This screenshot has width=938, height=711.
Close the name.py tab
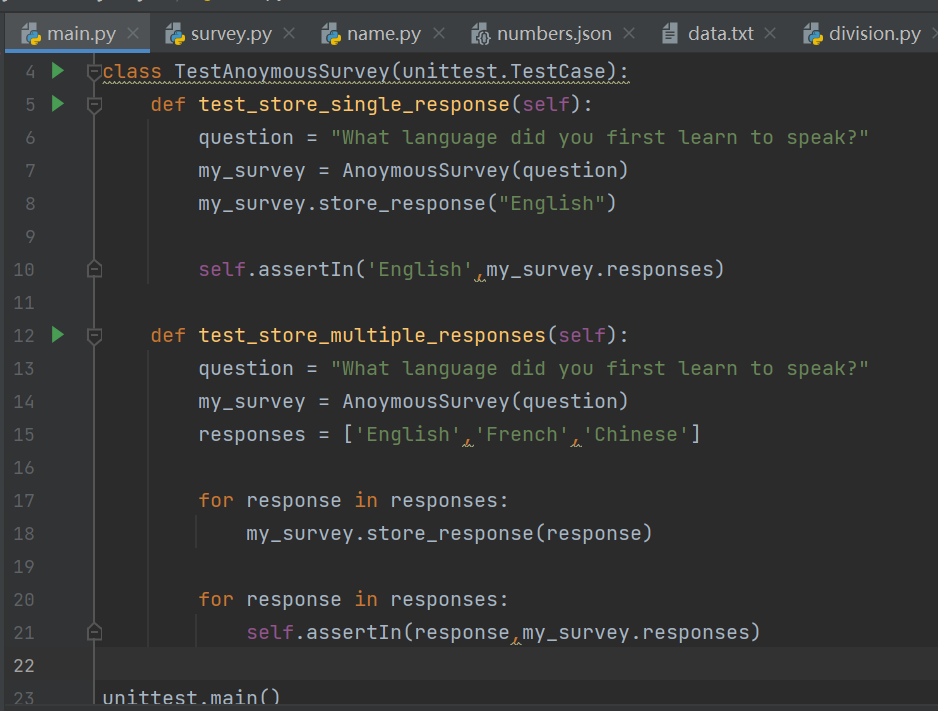click(x=438, y=34)
